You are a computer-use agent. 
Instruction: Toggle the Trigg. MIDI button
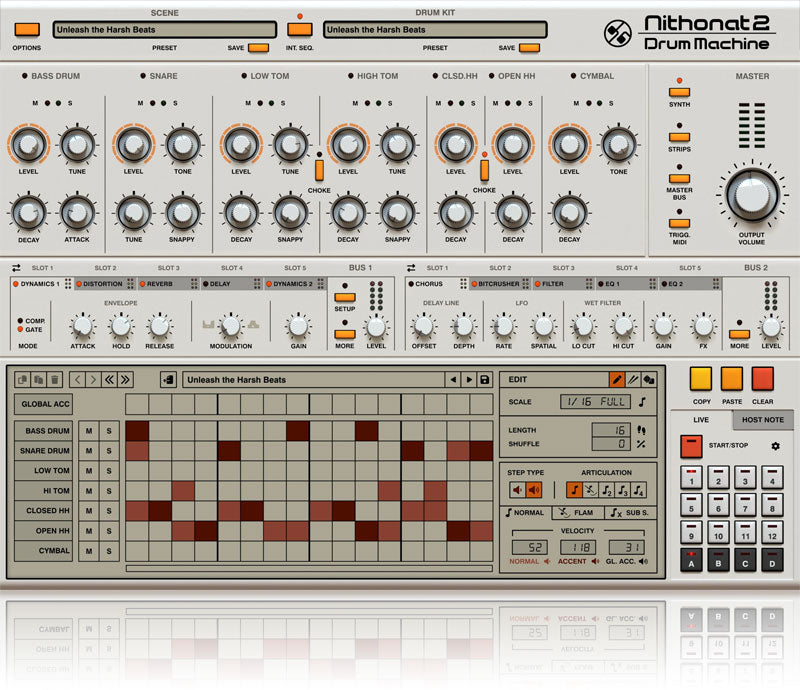pyautogui.click(x=679, y=223)
